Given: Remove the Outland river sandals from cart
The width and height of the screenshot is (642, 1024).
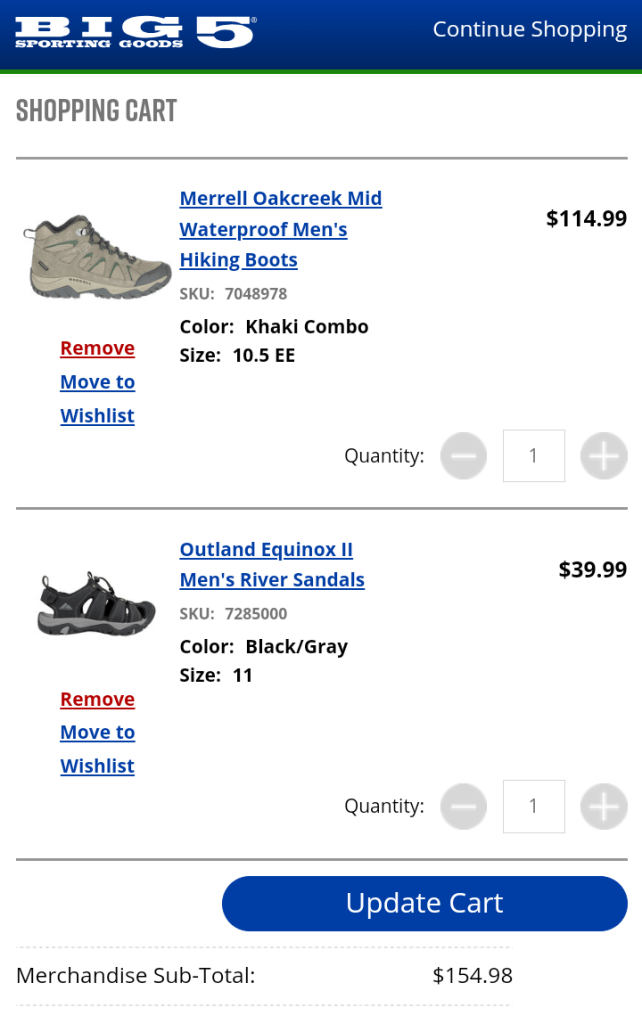Looking at the screenshot, I should (97, 699).
